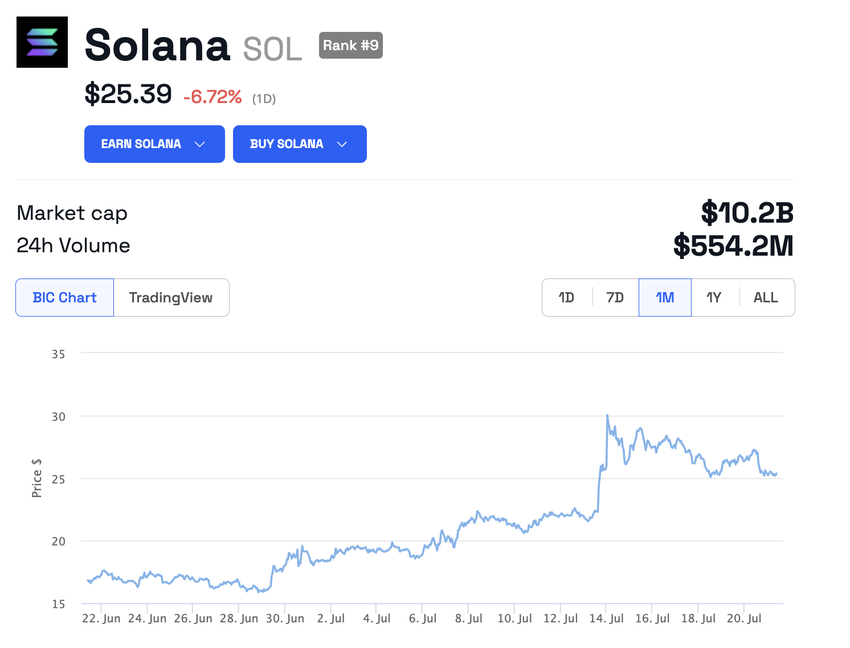The width and height of the screenshot is (850, 648).
Task: Click the $10.2B market cap value
Action: click(x=747, y=212)
